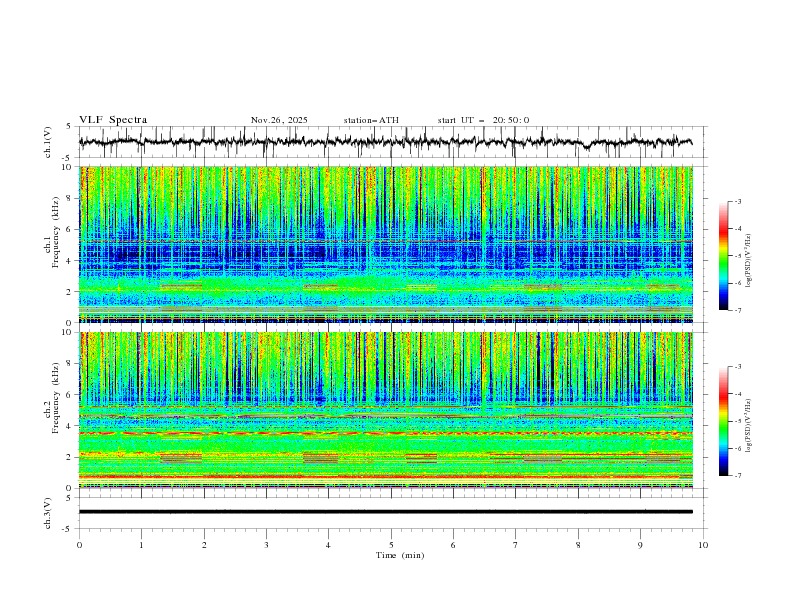792x612 pixels.
Task: Click the "-7" label on ch.1 colorbar
Action: [x=738, y=310]
